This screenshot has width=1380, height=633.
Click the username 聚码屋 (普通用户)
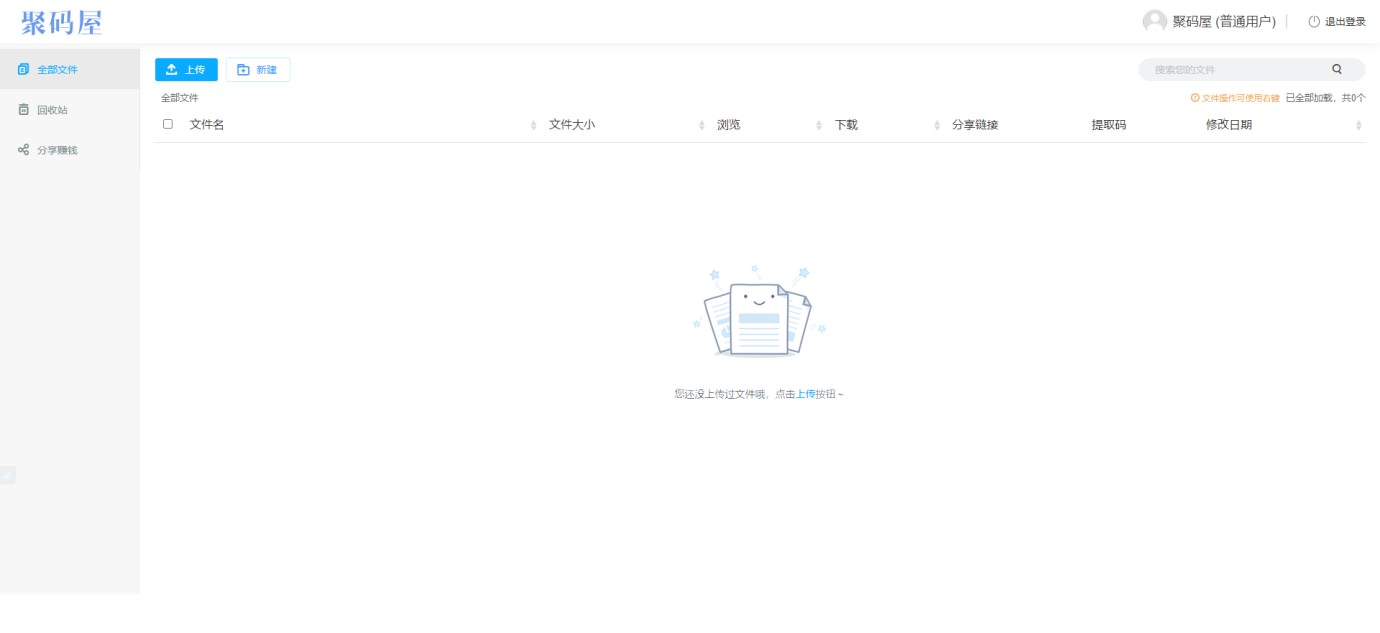[1224, 21]
